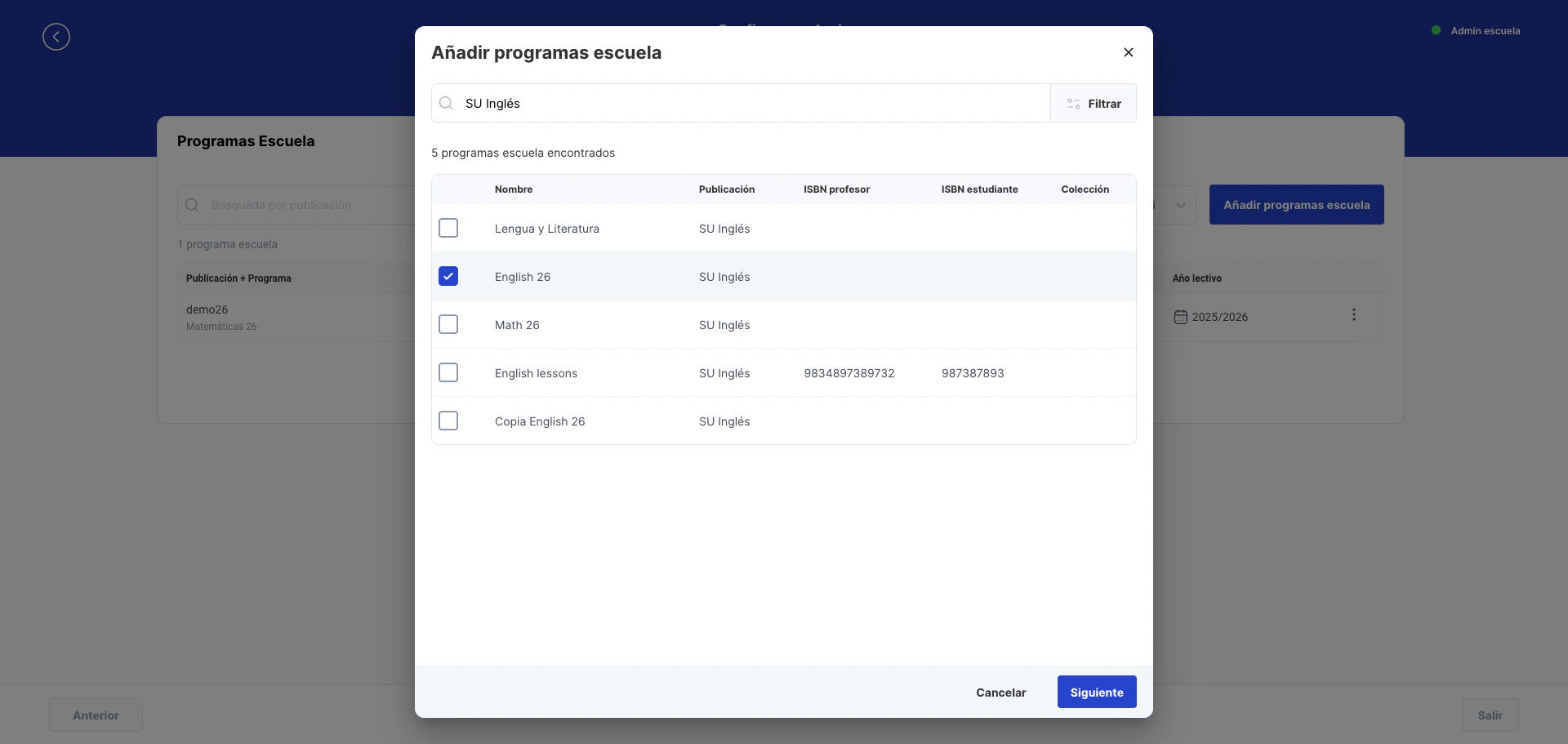Check the English lessons checkbox

click(448, 372)
